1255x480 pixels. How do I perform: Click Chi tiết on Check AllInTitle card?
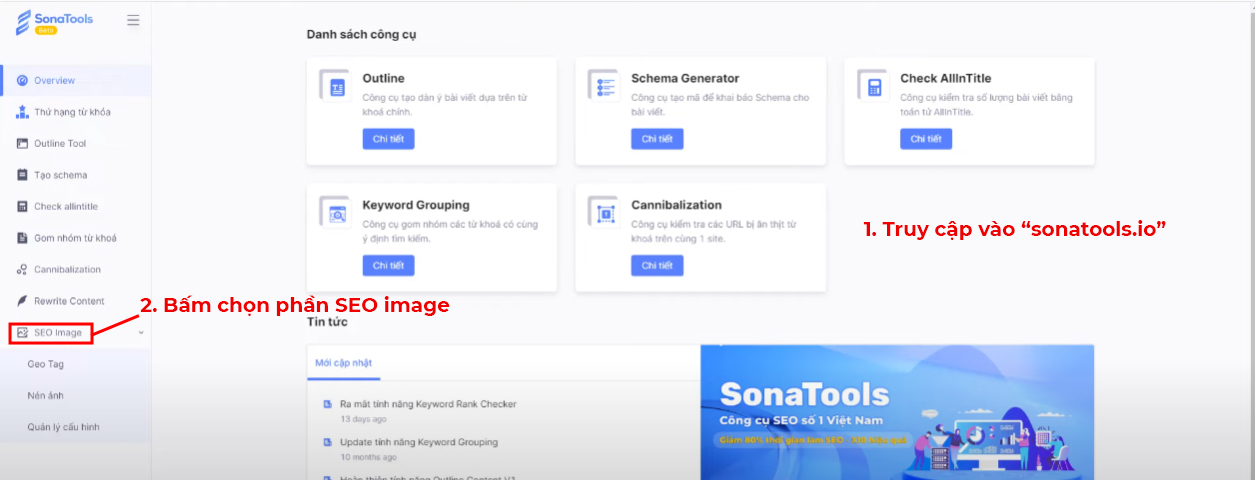pos(926,139)
